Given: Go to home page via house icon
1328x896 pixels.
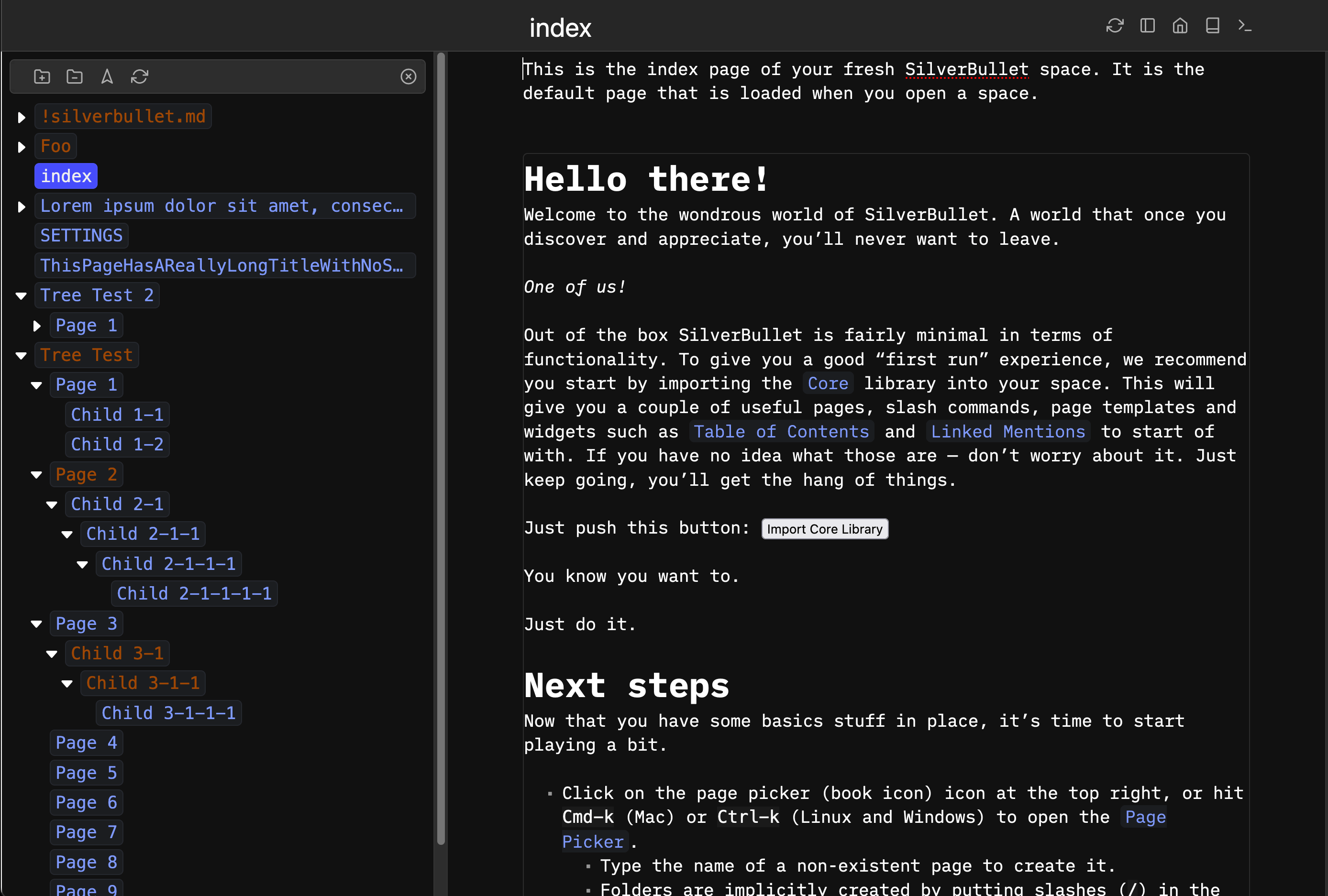Looking at the screenshot, I should [x=1179, y=26].
